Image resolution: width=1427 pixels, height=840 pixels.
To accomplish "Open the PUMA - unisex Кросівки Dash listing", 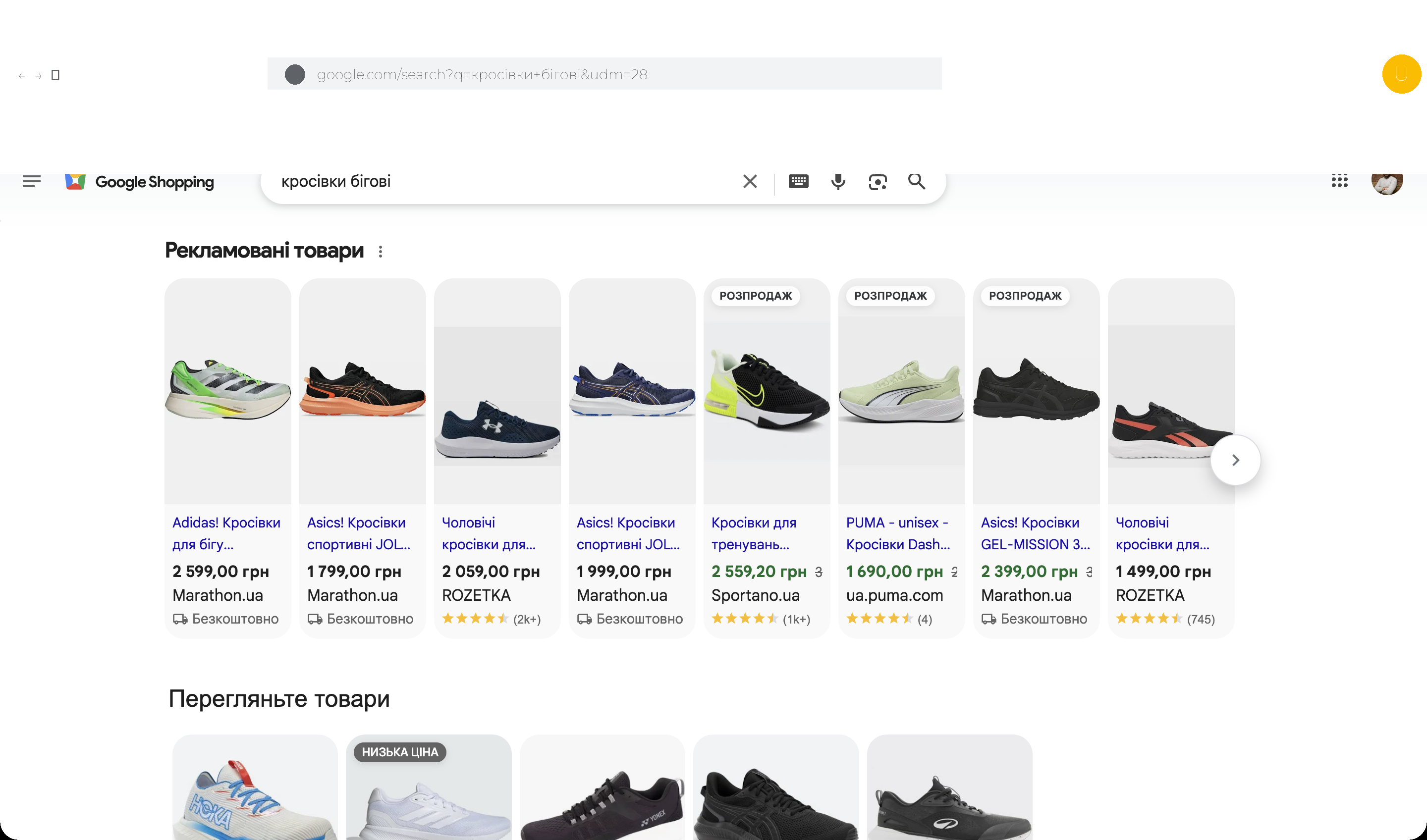I will [898, 533].
